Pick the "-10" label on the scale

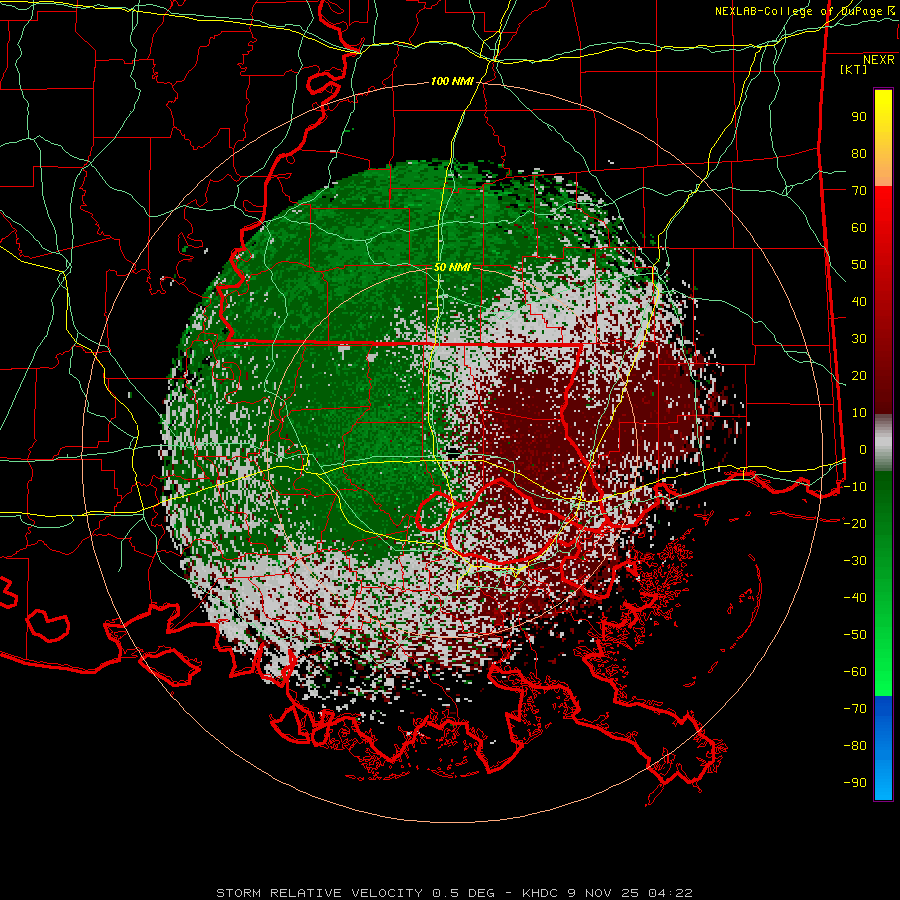[855, 487]
